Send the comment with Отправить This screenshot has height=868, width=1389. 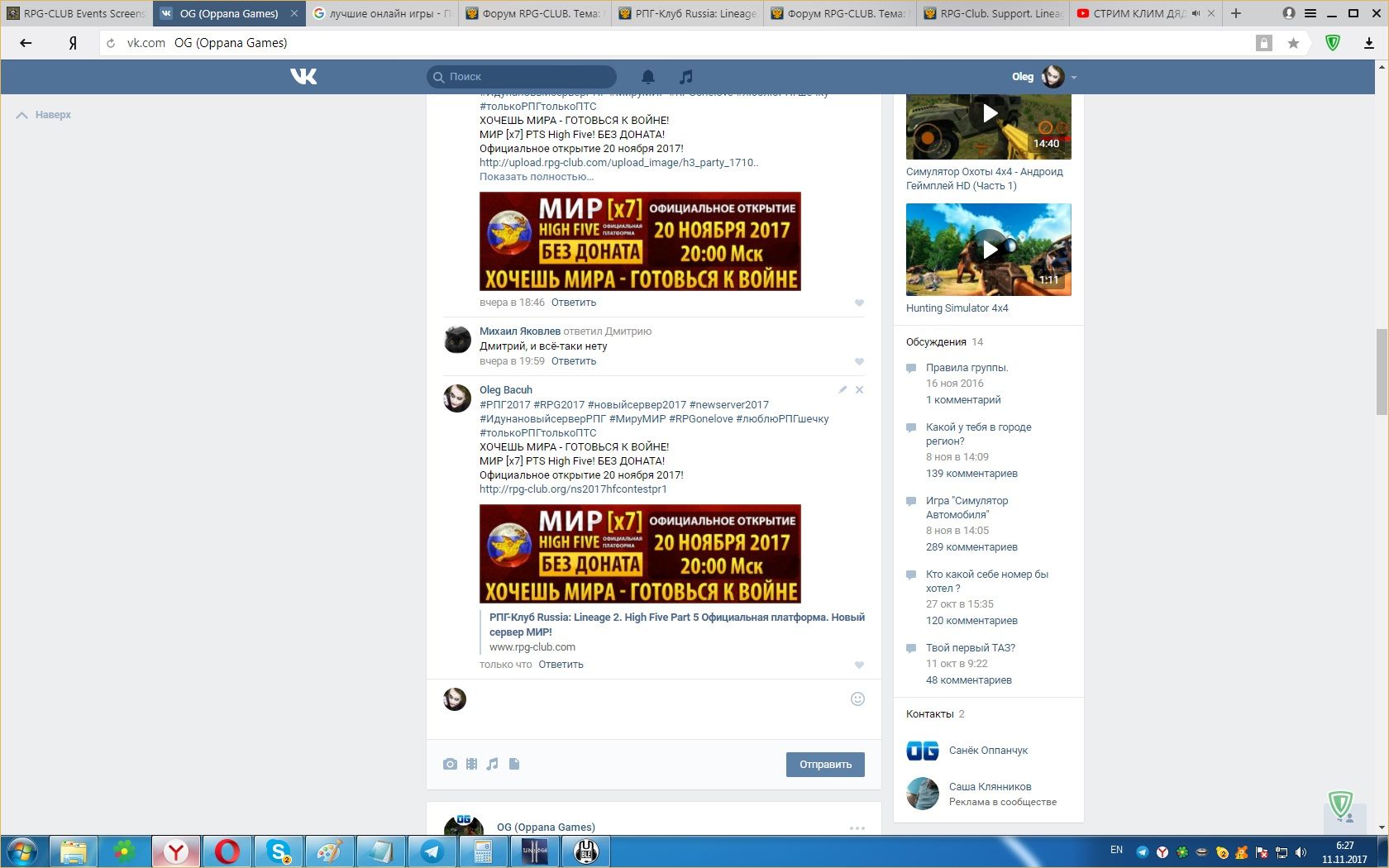[x=825, y=765]
